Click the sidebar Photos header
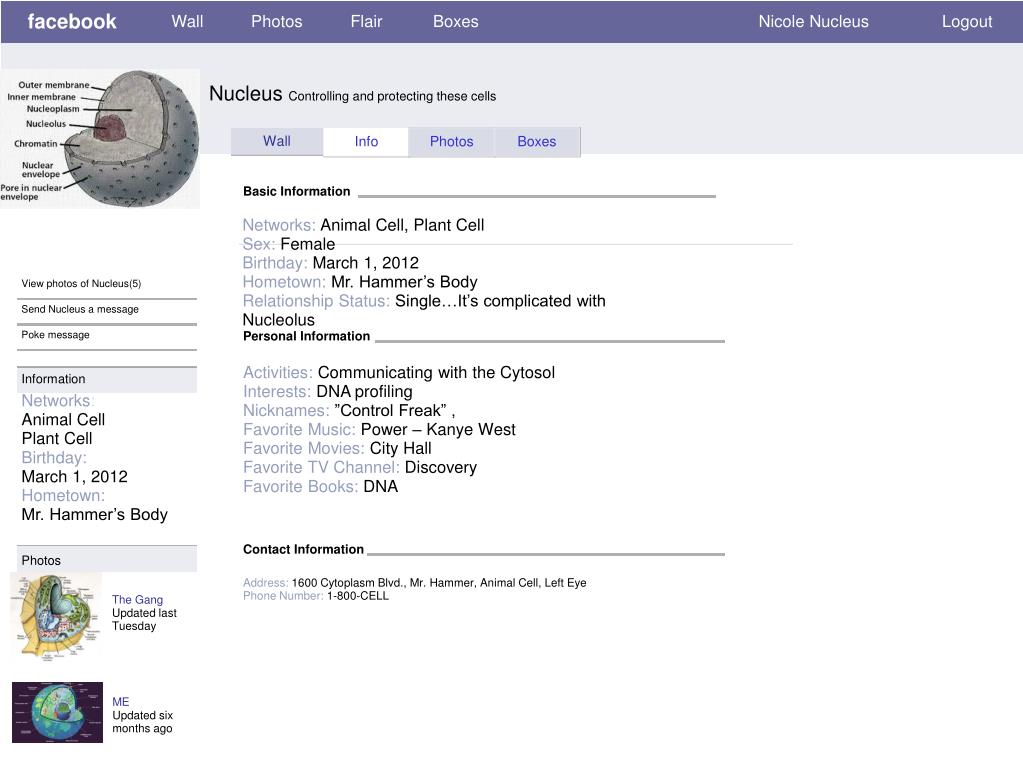Image resolution: width=1023 pixels, height=767 pixels. click(x=107, y=560)
